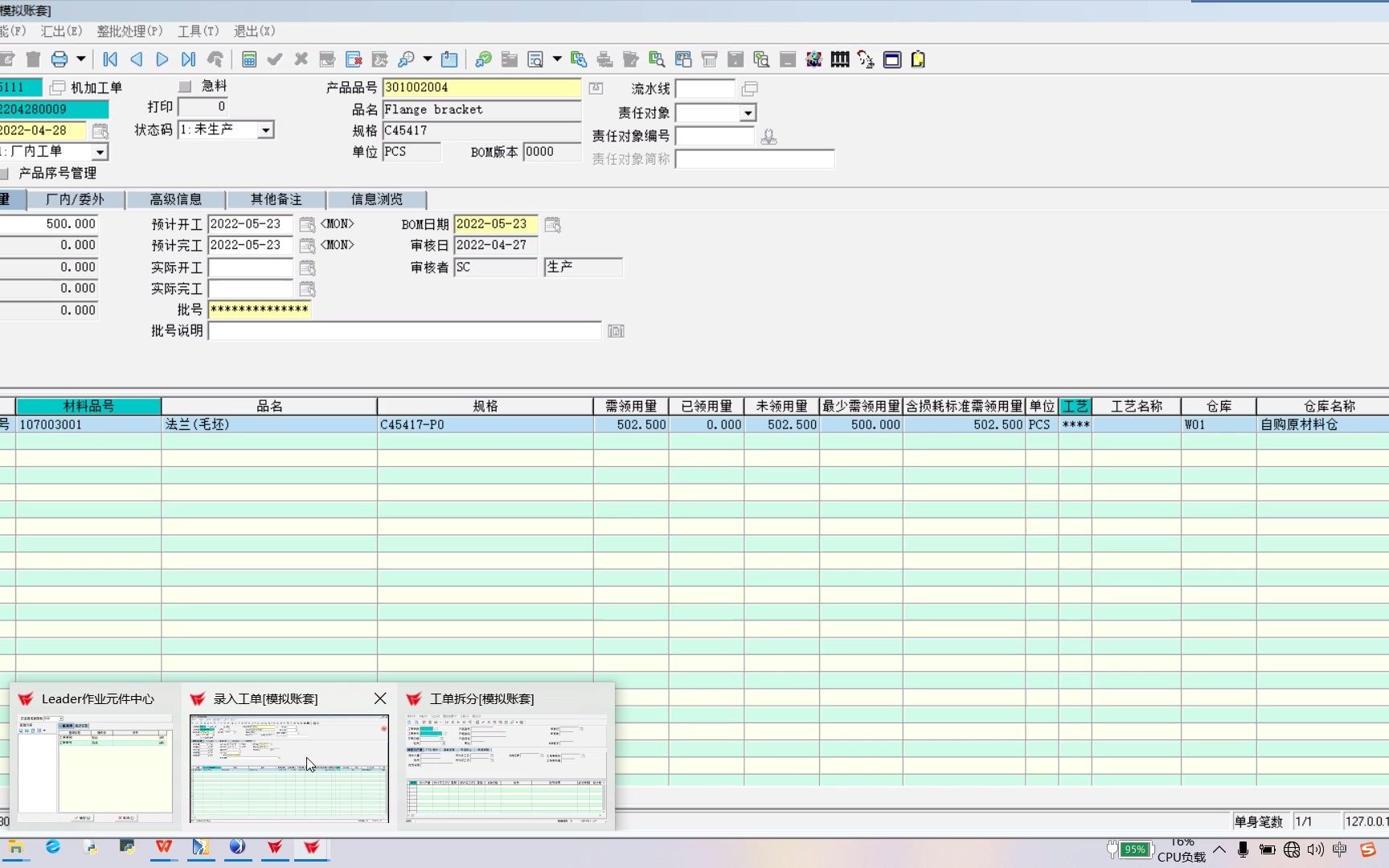1389x868 pixels.
Task: Open calendar for 实际开工 date
Action: (x=307, y=268)
